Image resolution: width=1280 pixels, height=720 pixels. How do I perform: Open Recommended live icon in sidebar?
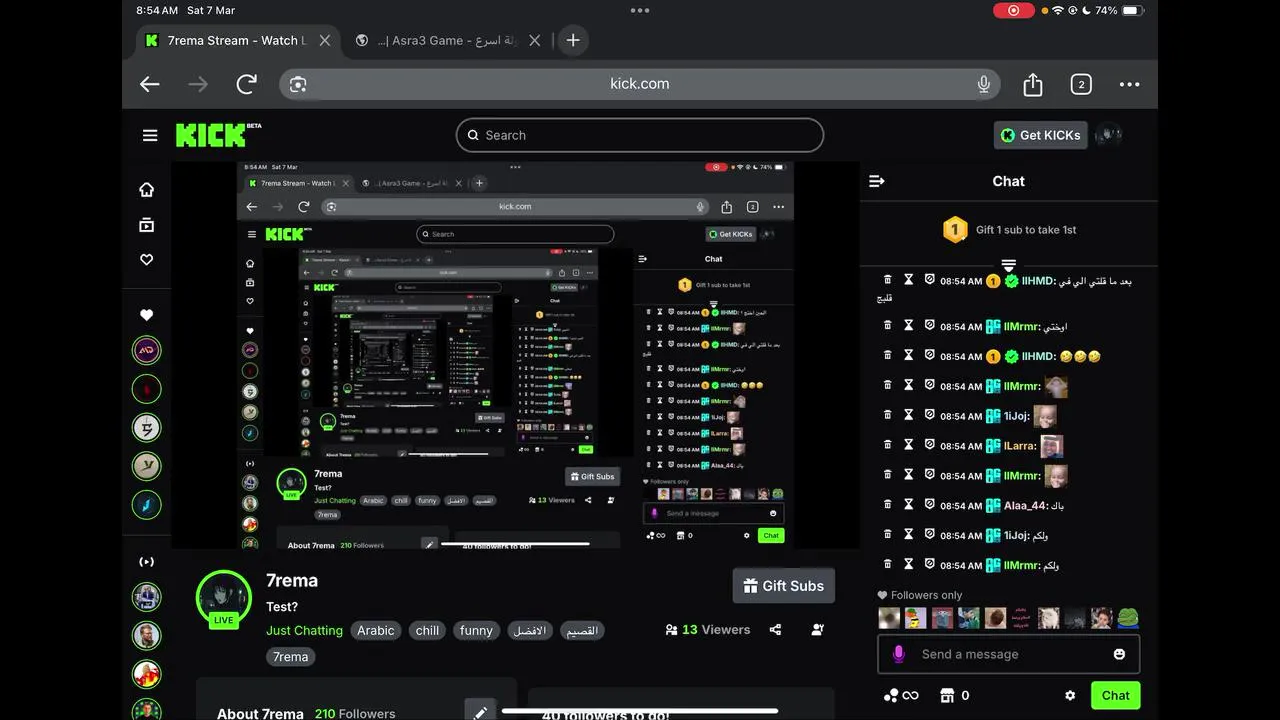pos(147,562)
